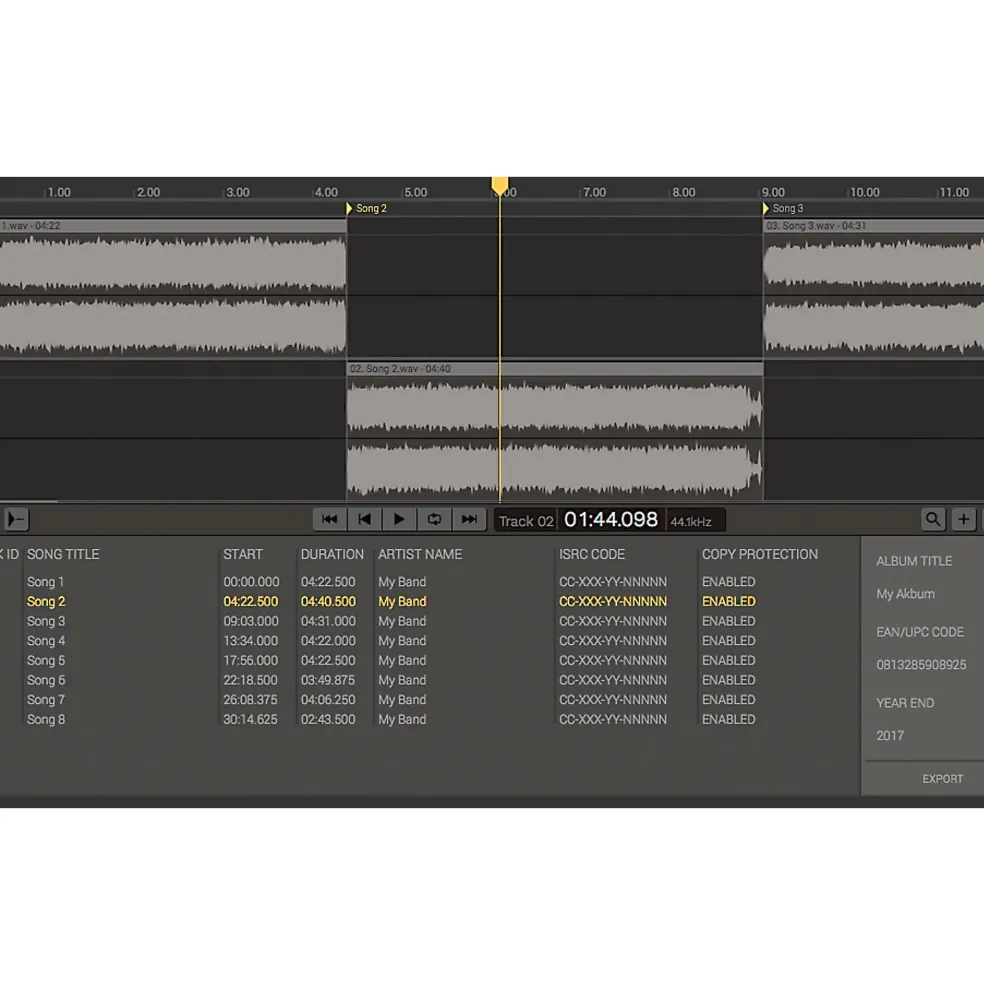
Task: Click the COPY PROTECTION column header
Action: 760,554
